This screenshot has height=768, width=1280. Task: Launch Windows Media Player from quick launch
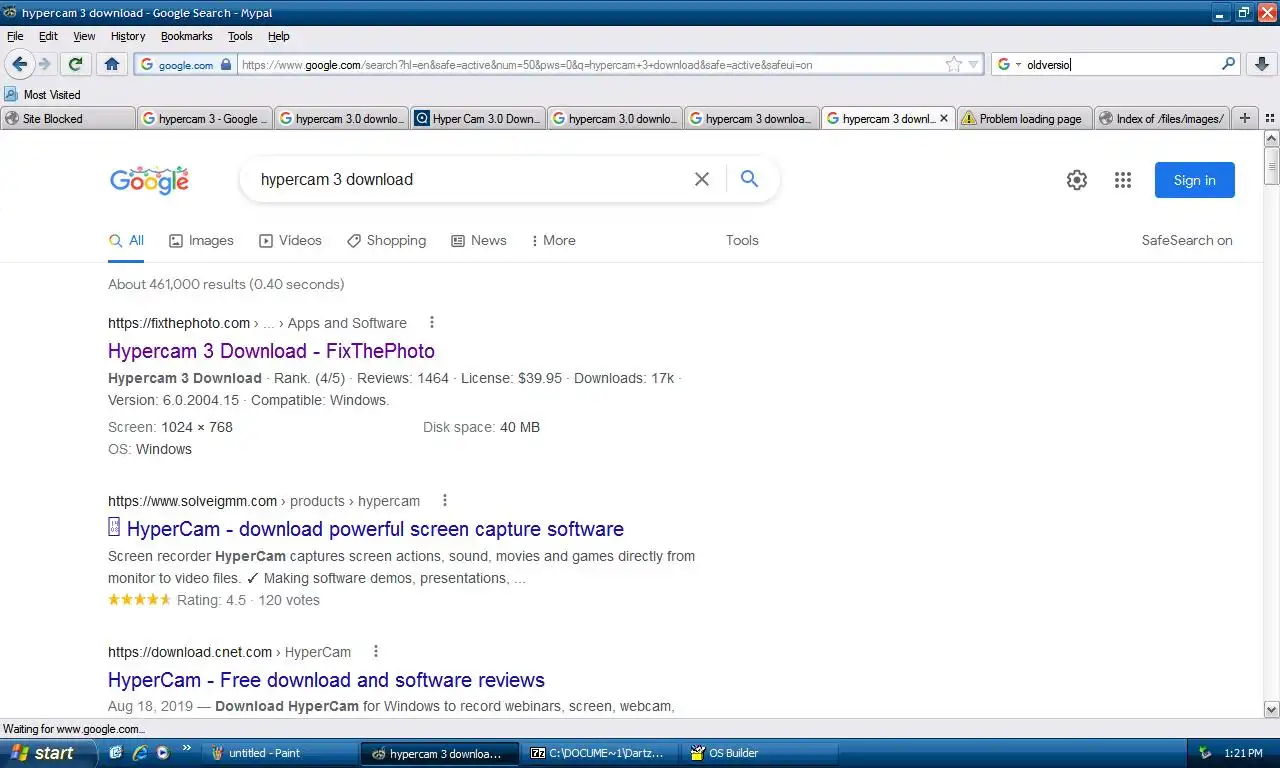tap(163, 753)
